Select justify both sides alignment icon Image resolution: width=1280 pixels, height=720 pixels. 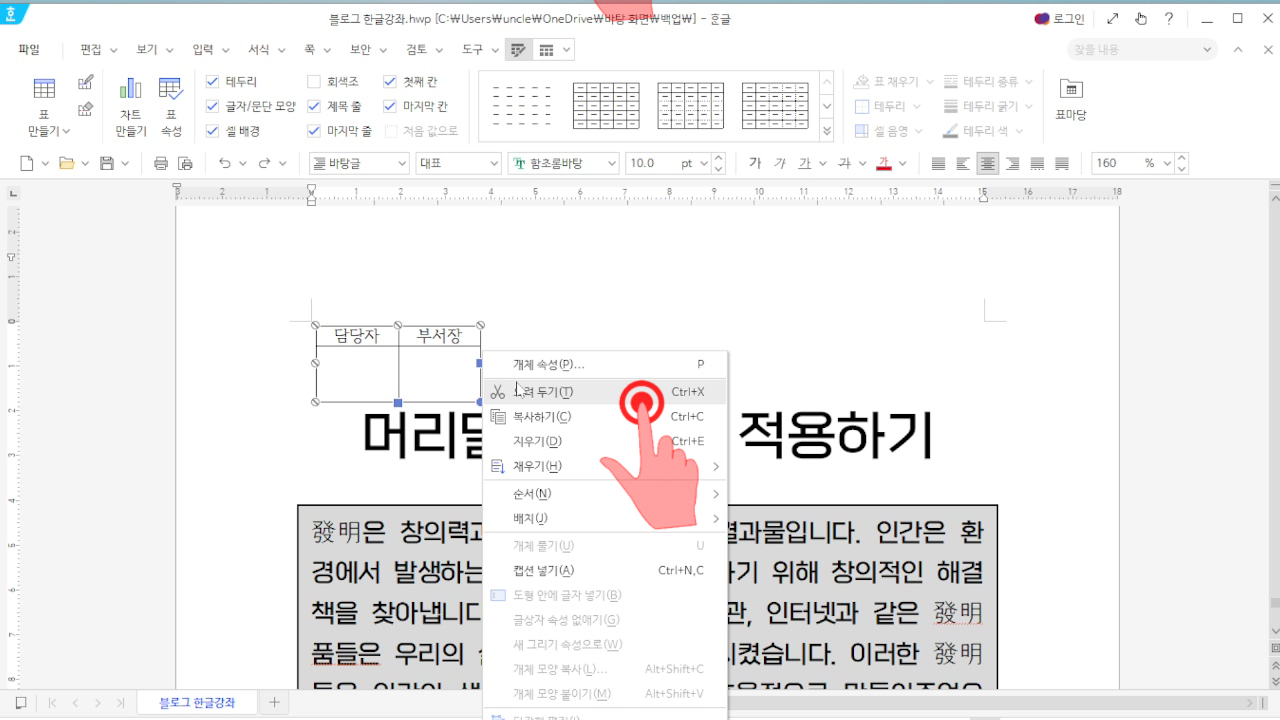tap(938, 163)
